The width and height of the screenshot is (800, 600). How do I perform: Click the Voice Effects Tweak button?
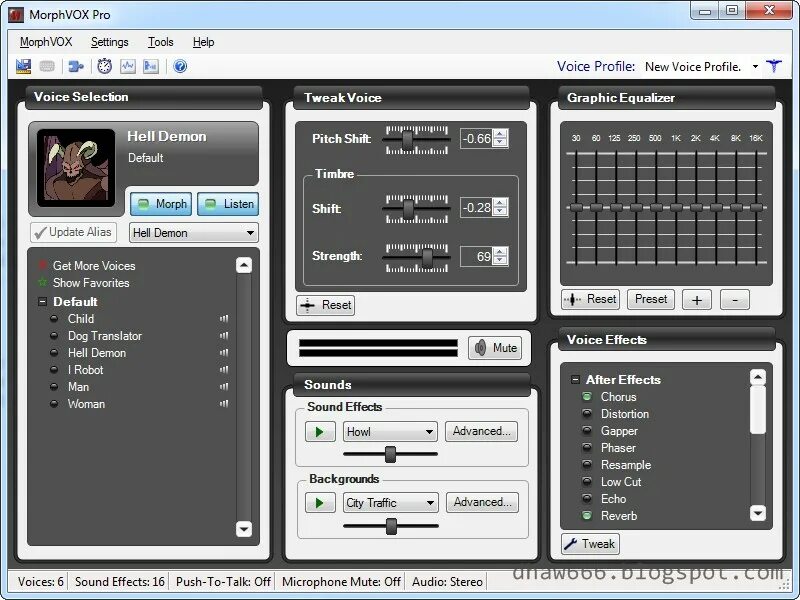pos(590,544)
